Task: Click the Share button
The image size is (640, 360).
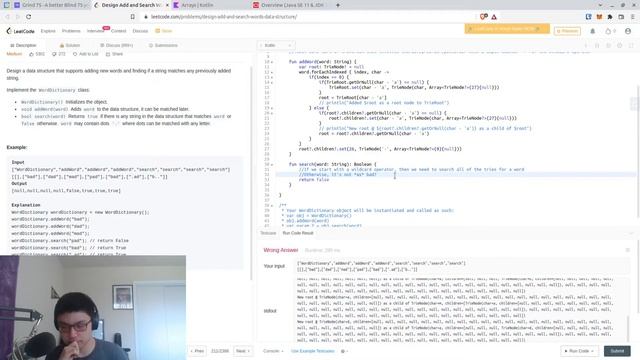Action: point(114,54)
